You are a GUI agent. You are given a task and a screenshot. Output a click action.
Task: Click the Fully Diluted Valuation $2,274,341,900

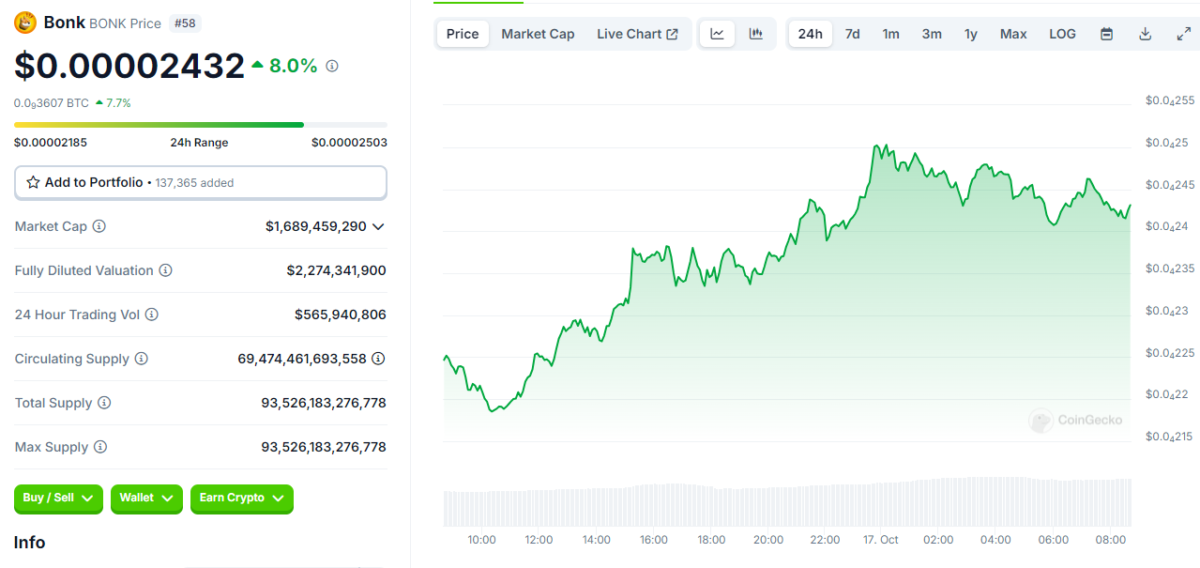[336, 271]
